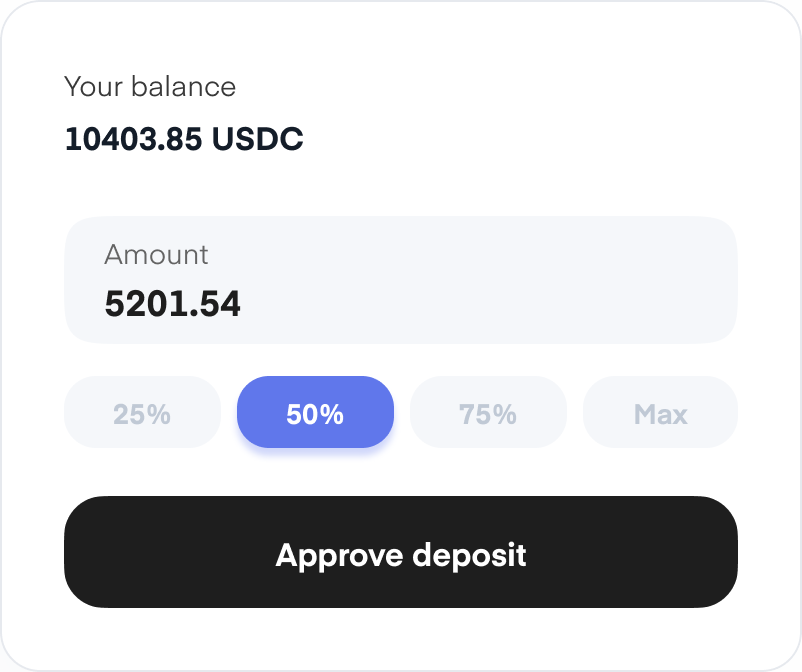Set deposit to one quarter of balance
The width and height of the screenshot is (802, 672).
click(x=142, y=413)
